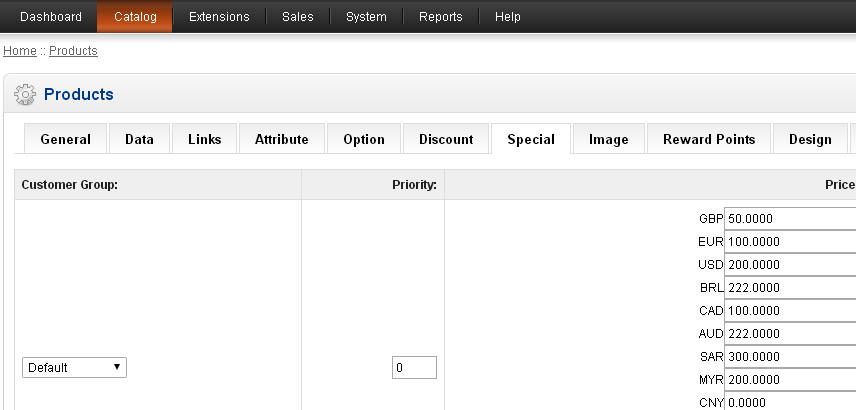Click the GBP price input field
The width and height of the screenshot is (856, 410).
pyautogui.click(x=790, y=218)
